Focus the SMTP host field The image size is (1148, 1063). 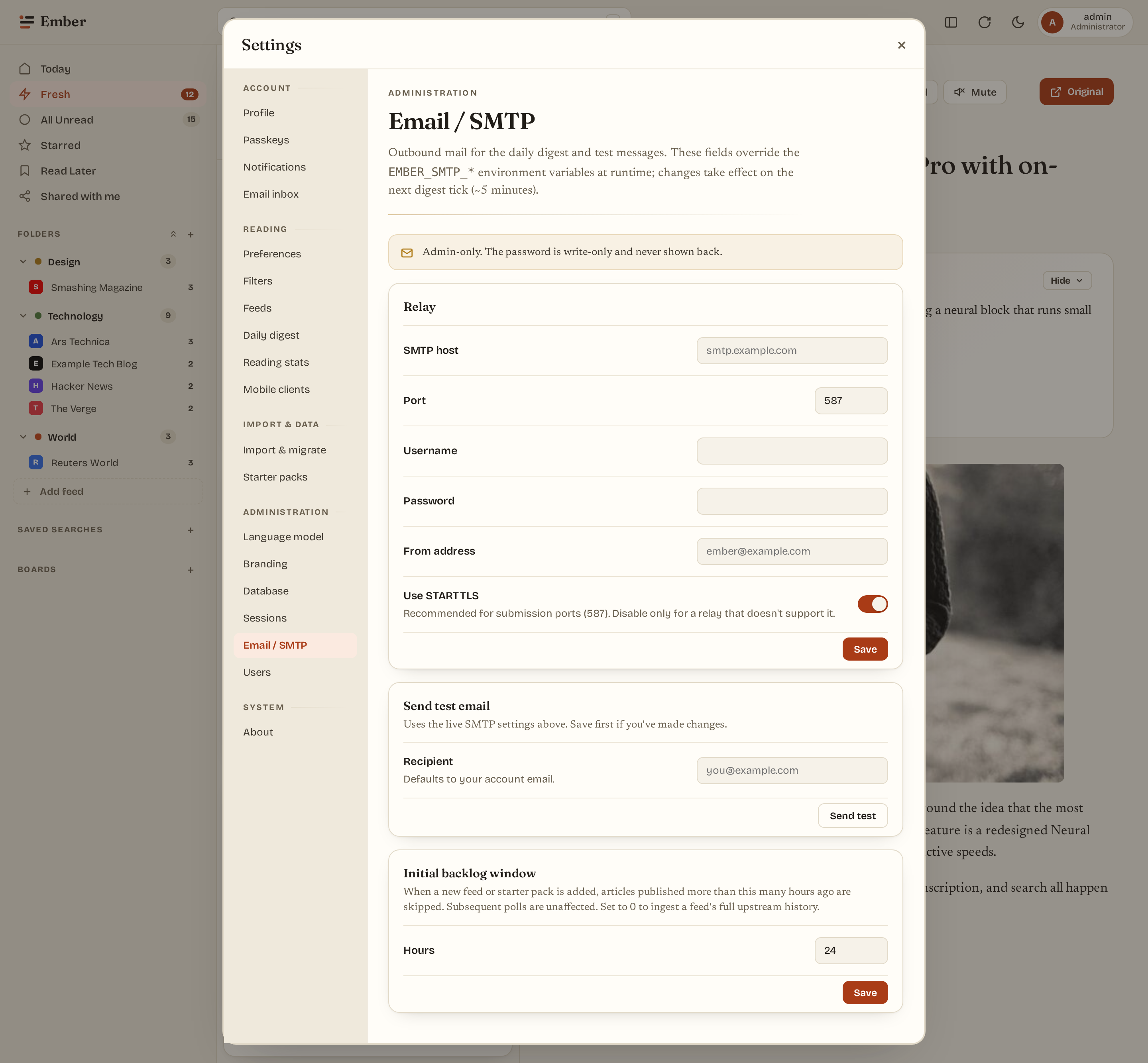[x=792, y=350]
